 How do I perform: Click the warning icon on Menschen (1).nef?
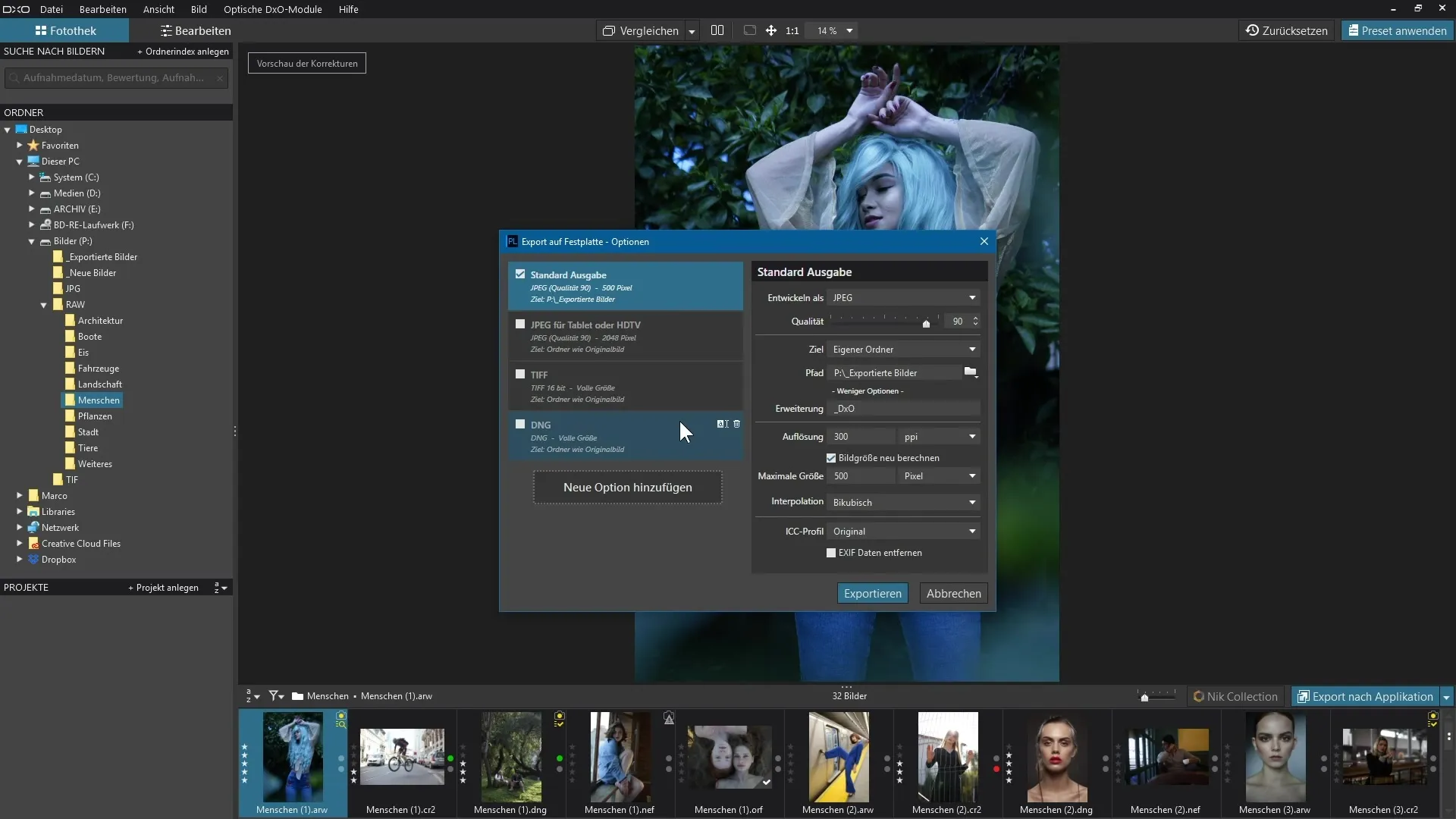coord(669,718)
